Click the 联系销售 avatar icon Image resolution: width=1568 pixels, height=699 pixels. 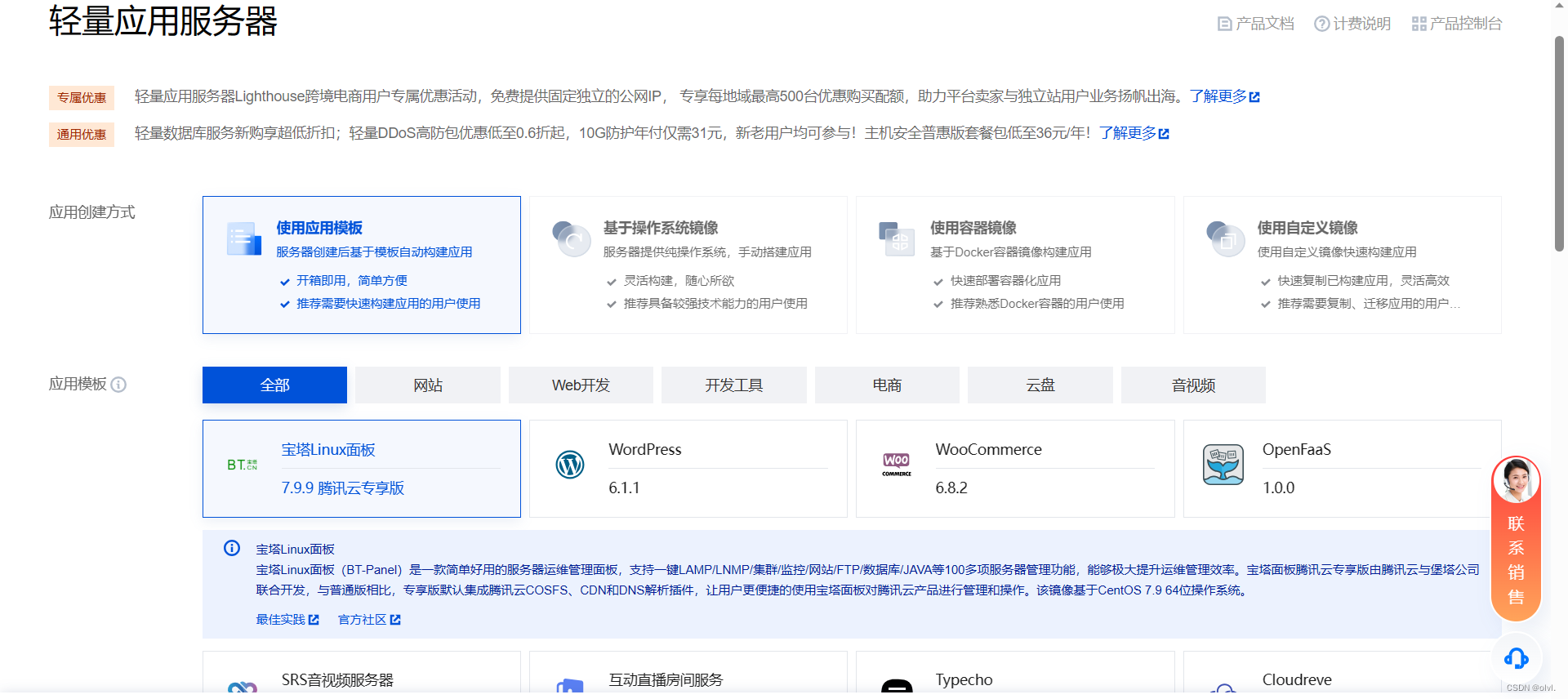tap(1516, 481)
